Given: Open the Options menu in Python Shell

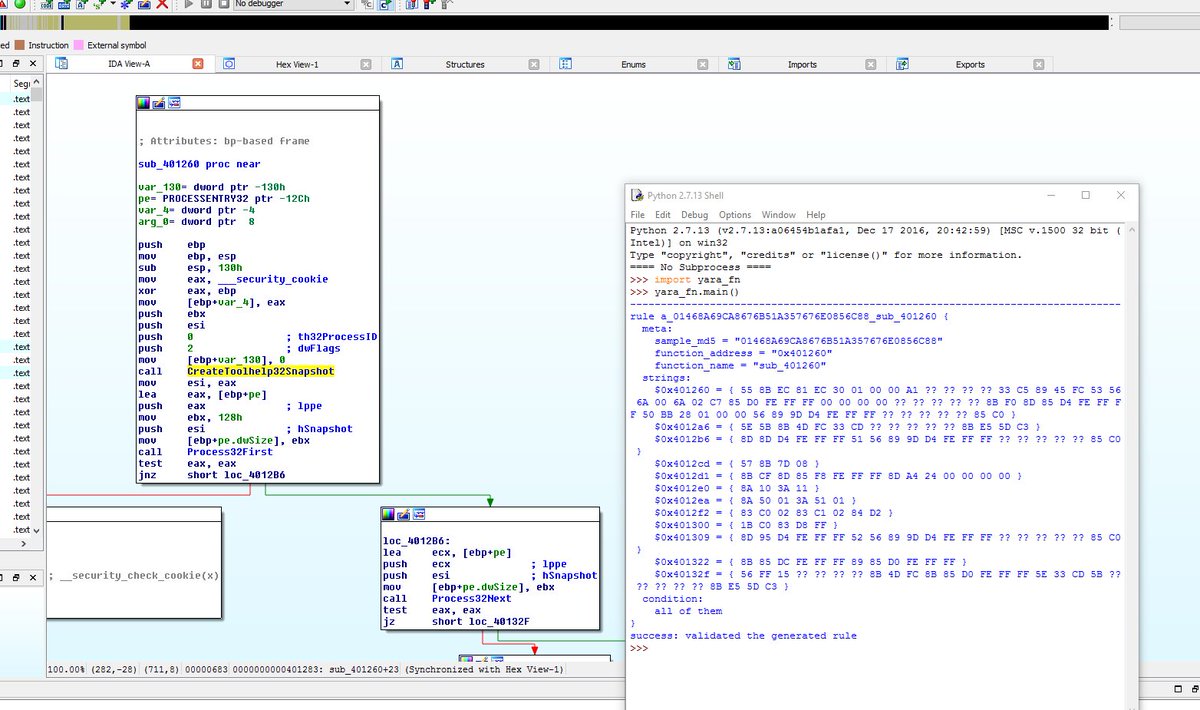Looking at the screenshot, I should pos(734,215).
